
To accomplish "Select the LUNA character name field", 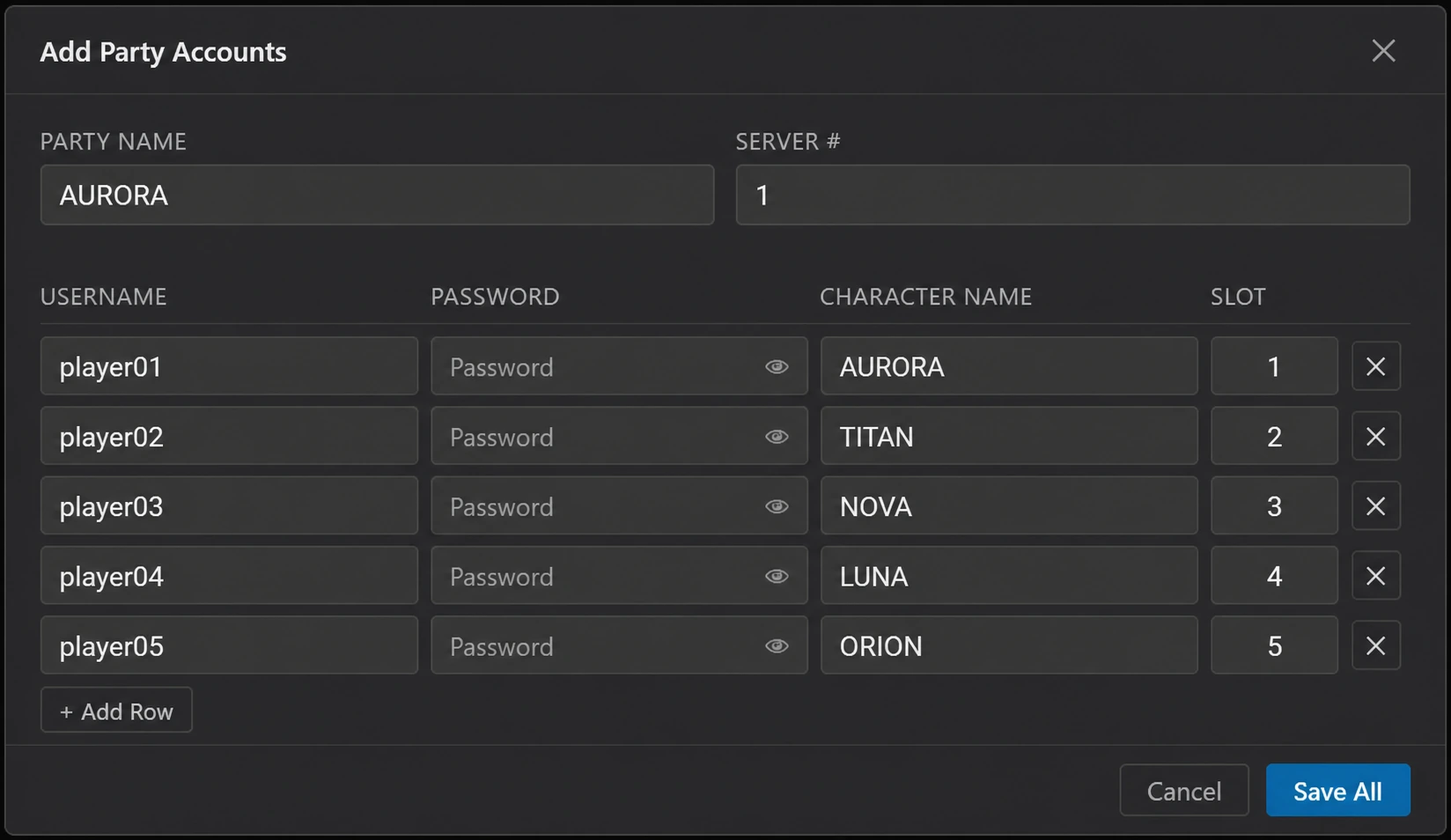I will coord(1009,575).
